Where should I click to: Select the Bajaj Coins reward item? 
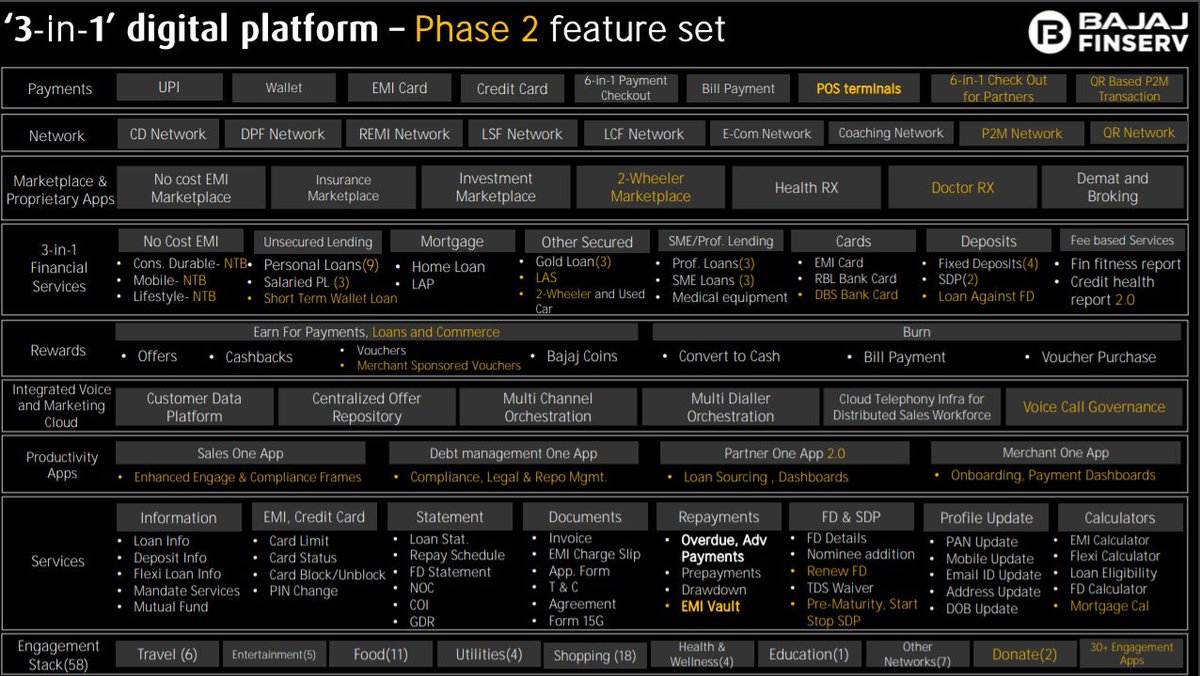pyautogui.click(x=582, y=357)
